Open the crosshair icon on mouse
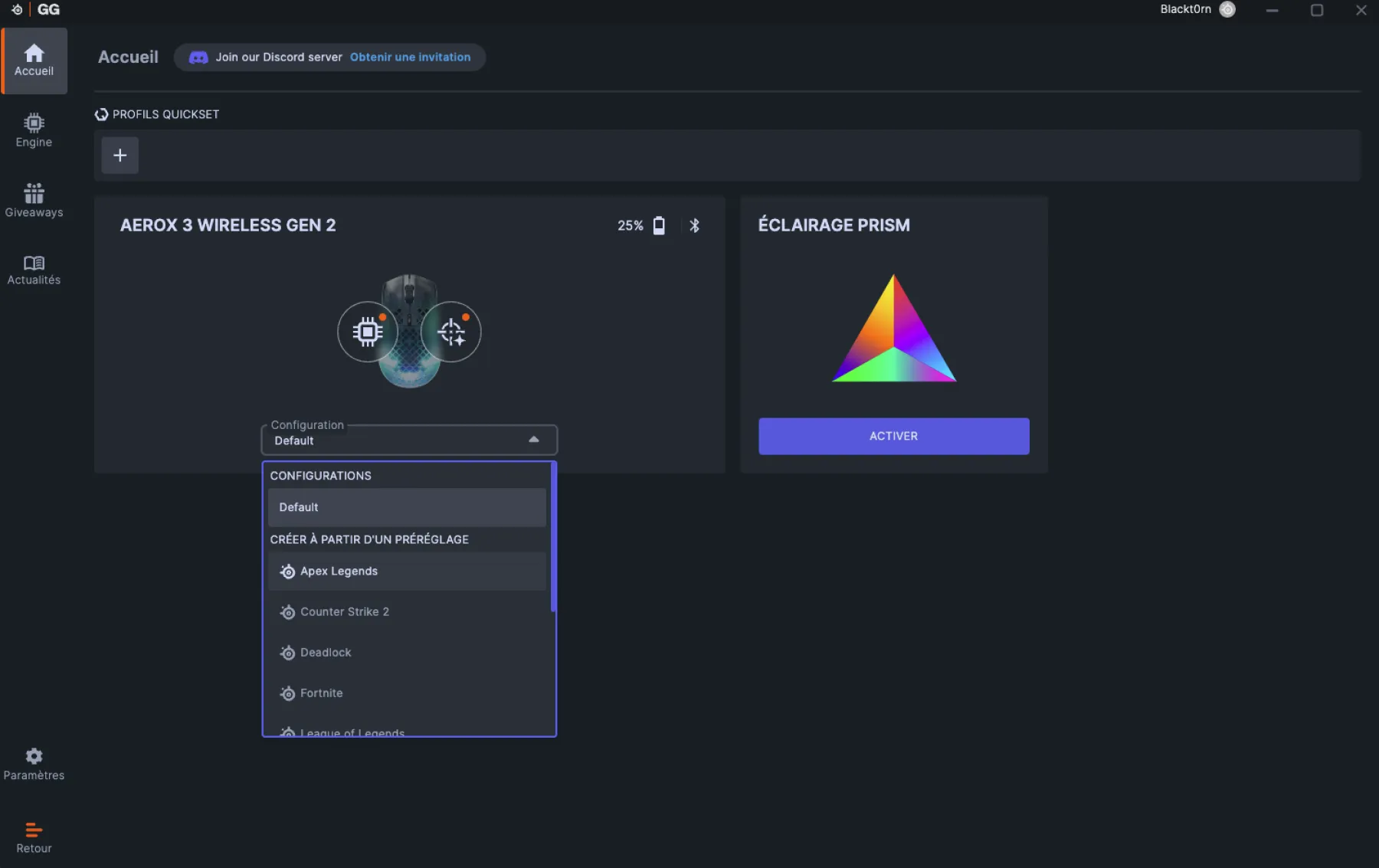 [451, 332]
